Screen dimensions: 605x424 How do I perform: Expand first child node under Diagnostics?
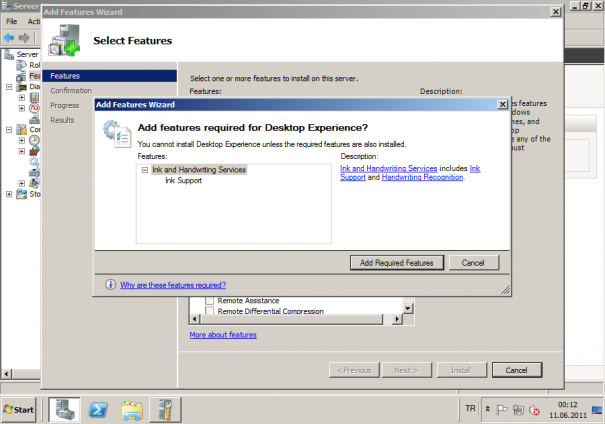point(22,97)
